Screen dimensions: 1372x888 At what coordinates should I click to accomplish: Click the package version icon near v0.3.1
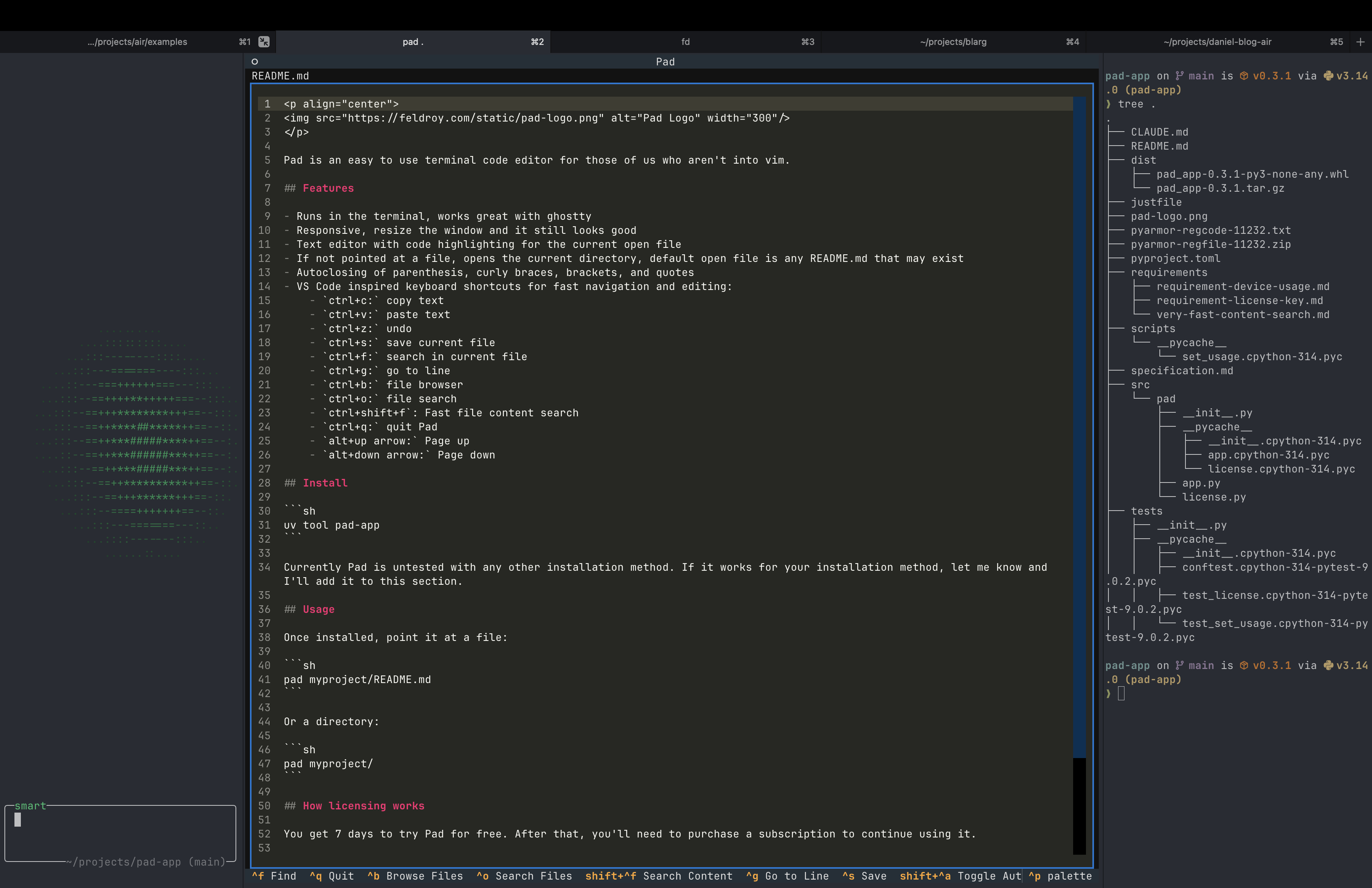tap(1244, 75)
